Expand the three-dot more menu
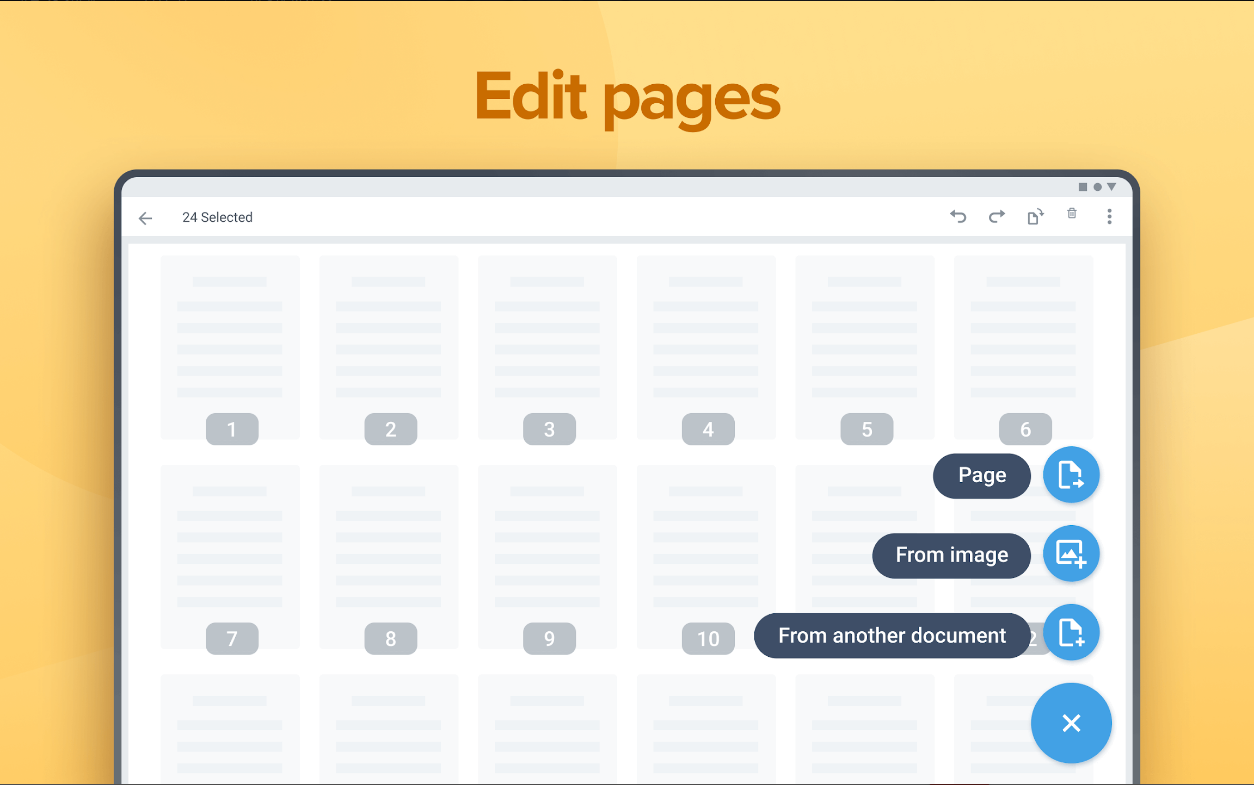This screenshot has height=785, width=1254. click(1109, 216)
